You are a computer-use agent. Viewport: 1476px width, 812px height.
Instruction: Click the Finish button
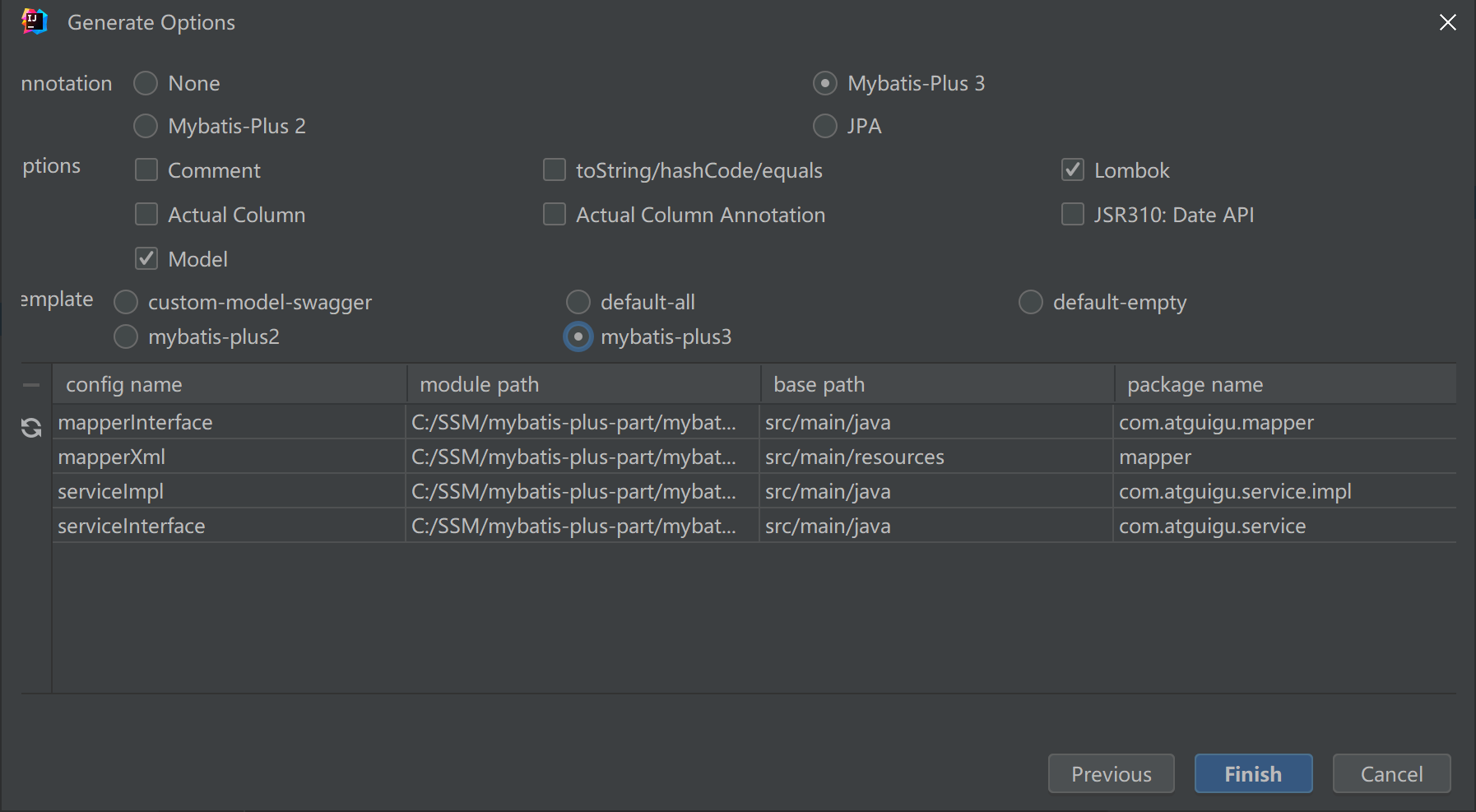tap(1252, 774)
